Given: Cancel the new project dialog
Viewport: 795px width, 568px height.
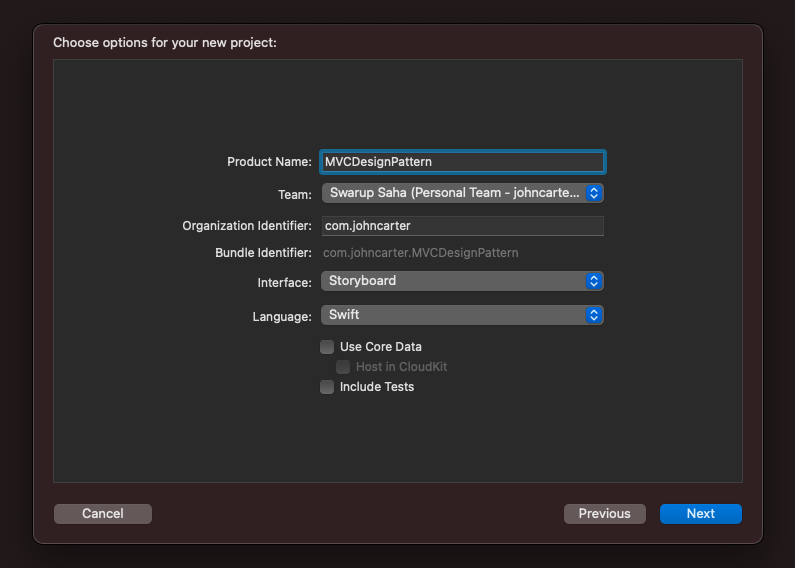Looking at the screenshot, I should click(x=103, y=514).
